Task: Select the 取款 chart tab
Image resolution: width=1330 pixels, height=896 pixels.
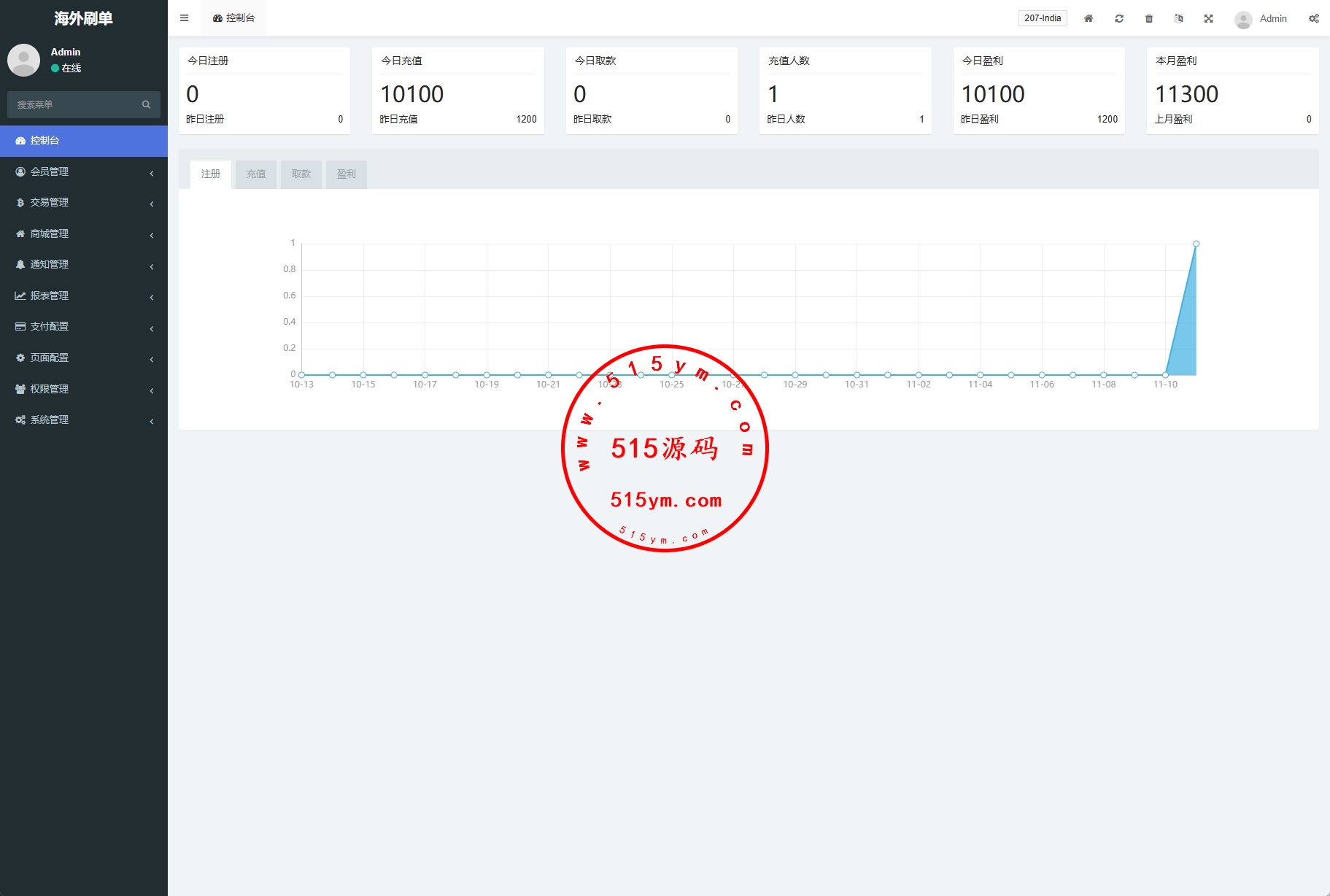Action: [301, 174]
